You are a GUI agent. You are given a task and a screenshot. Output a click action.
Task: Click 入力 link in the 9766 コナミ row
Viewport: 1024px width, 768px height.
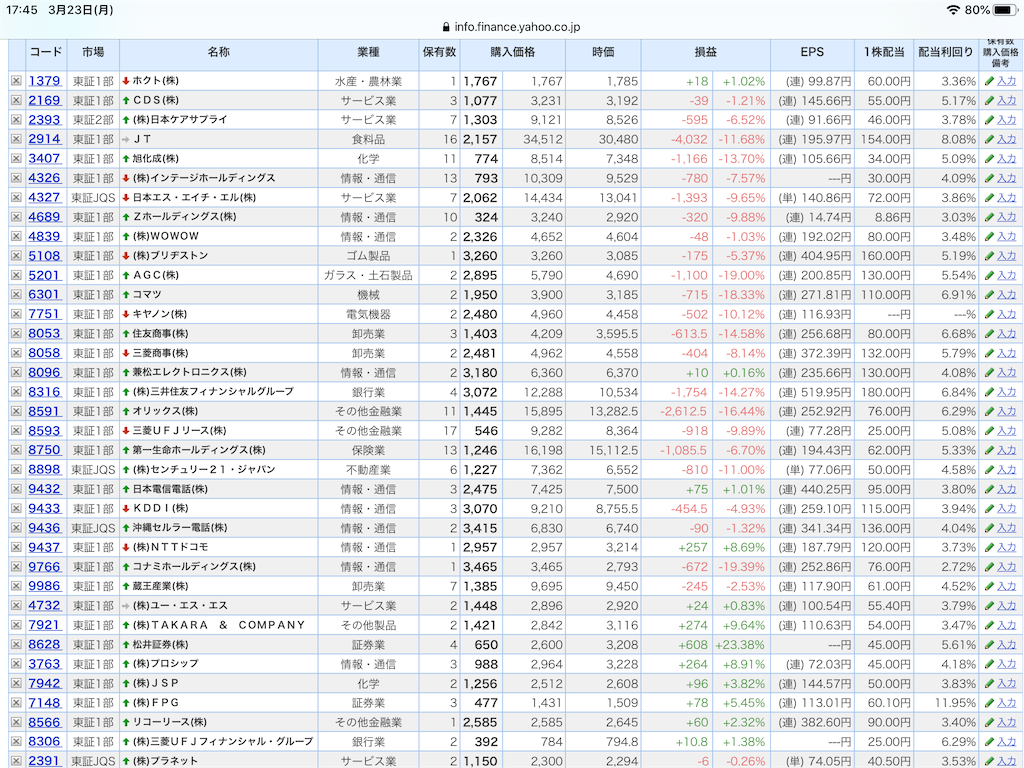click(1006, 567)
